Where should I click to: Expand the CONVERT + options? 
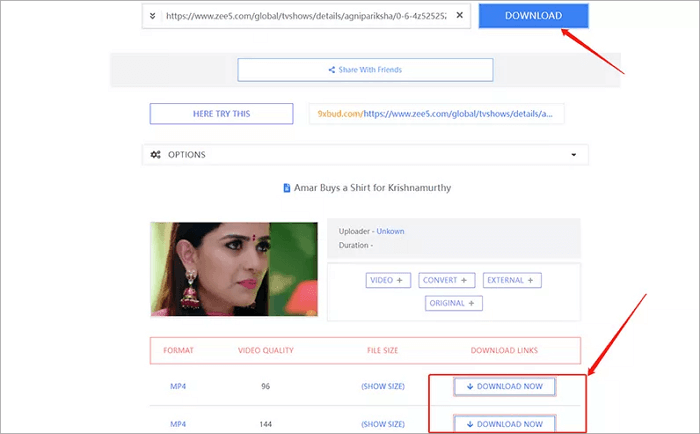(x=446, y=280)
